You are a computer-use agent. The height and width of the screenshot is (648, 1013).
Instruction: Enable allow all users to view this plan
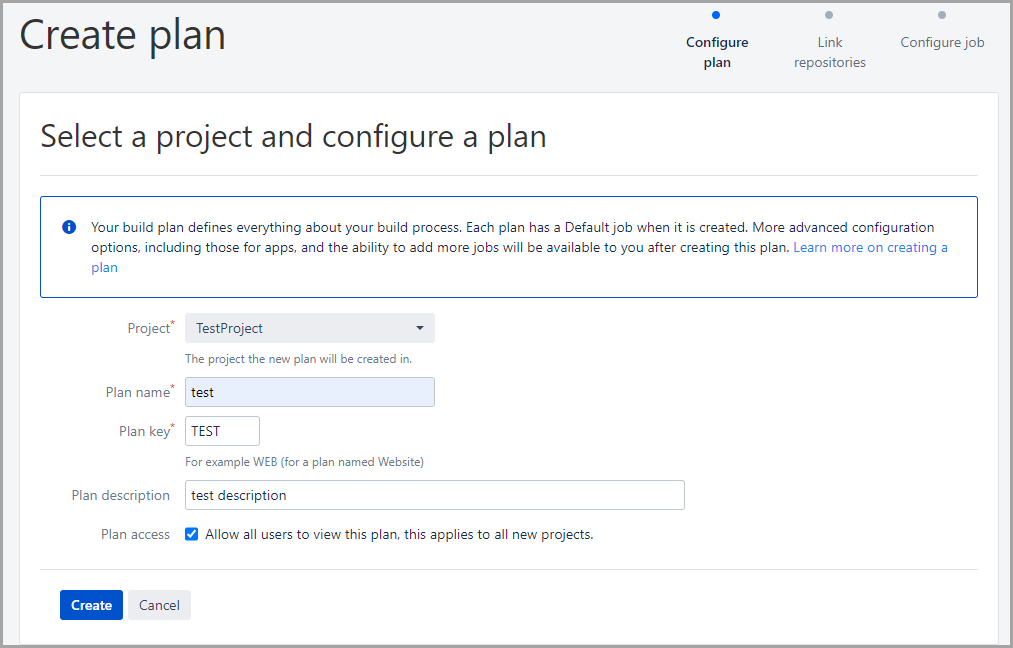pos(191,534)
